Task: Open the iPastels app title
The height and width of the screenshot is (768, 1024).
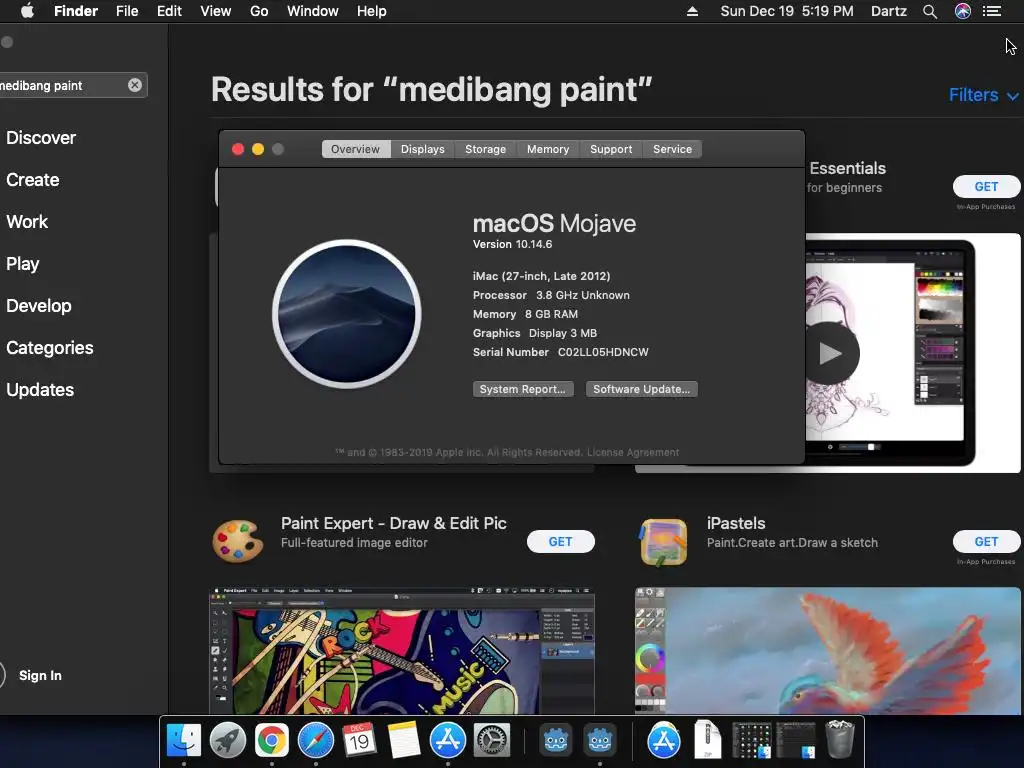Action: point(736,523)
